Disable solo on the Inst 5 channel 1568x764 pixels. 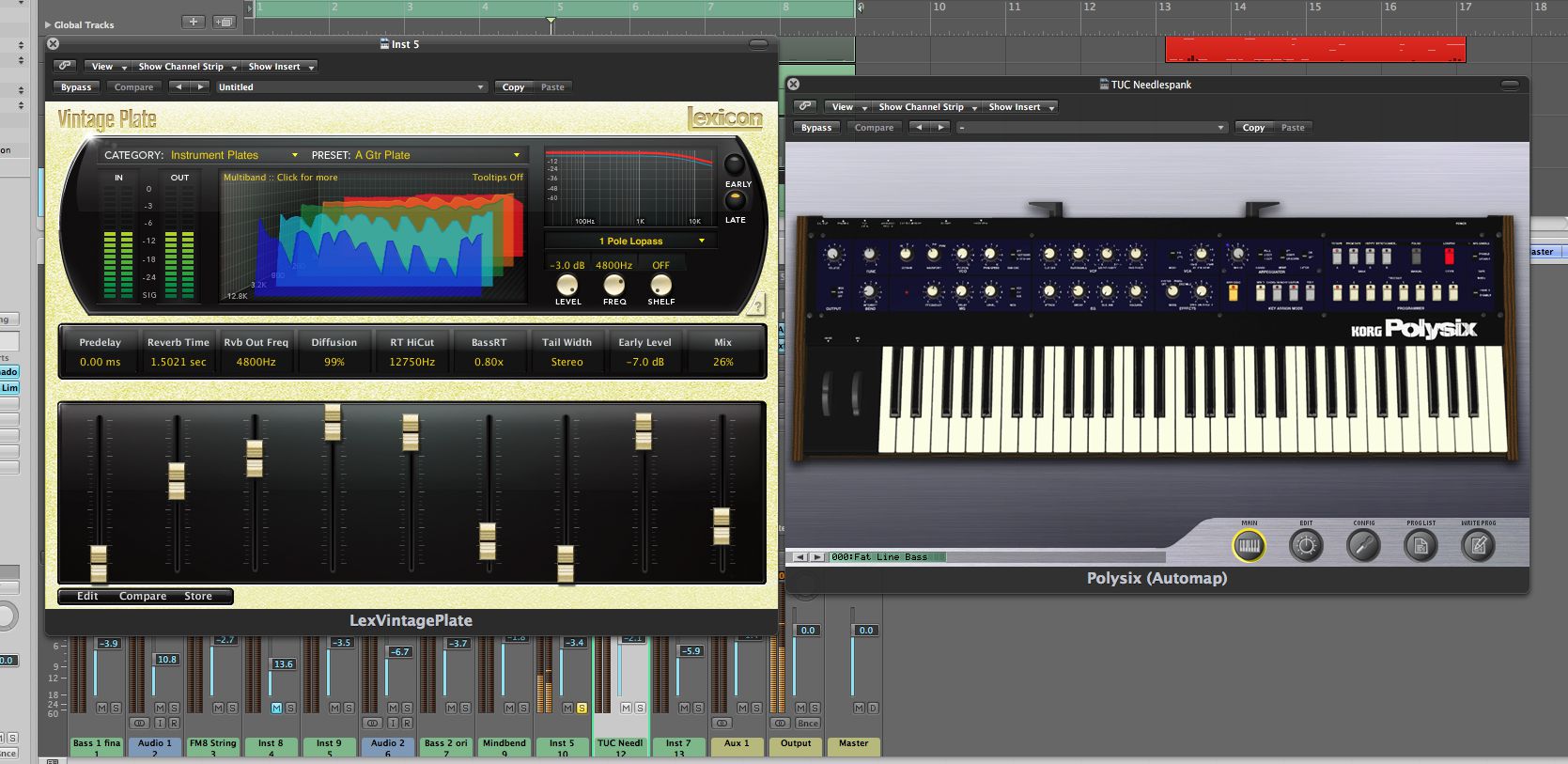coord(582,708)
